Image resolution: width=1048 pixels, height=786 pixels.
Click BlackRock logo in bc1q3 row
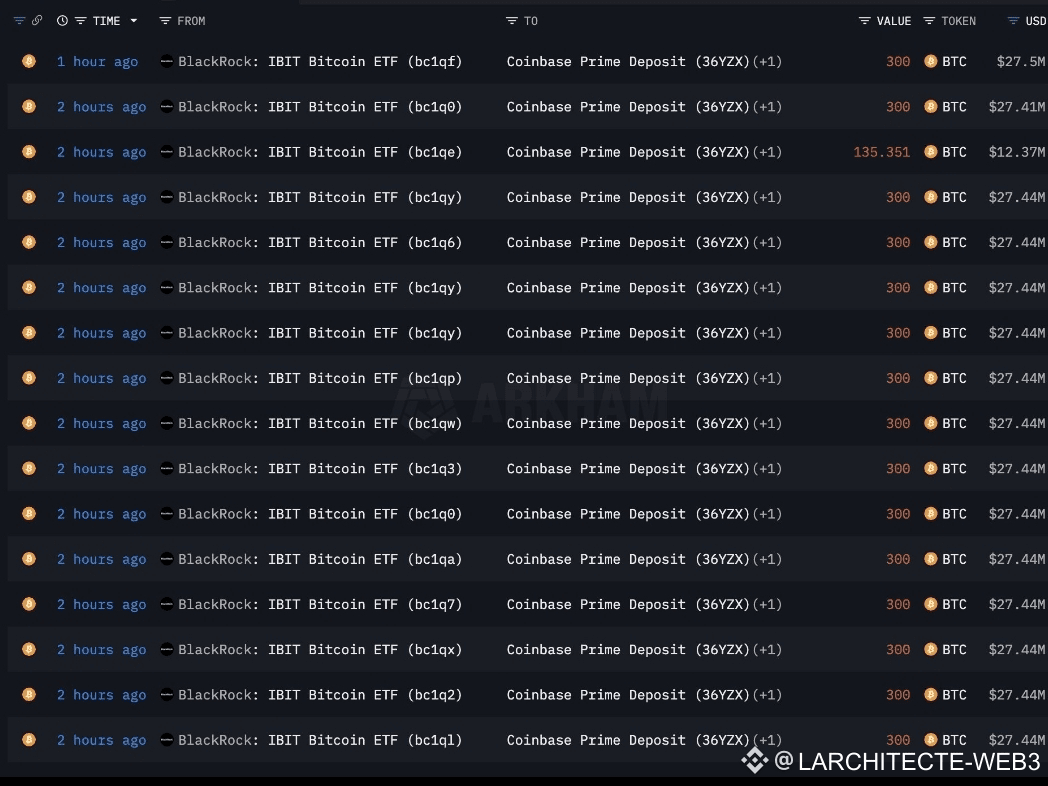[166, 469]
